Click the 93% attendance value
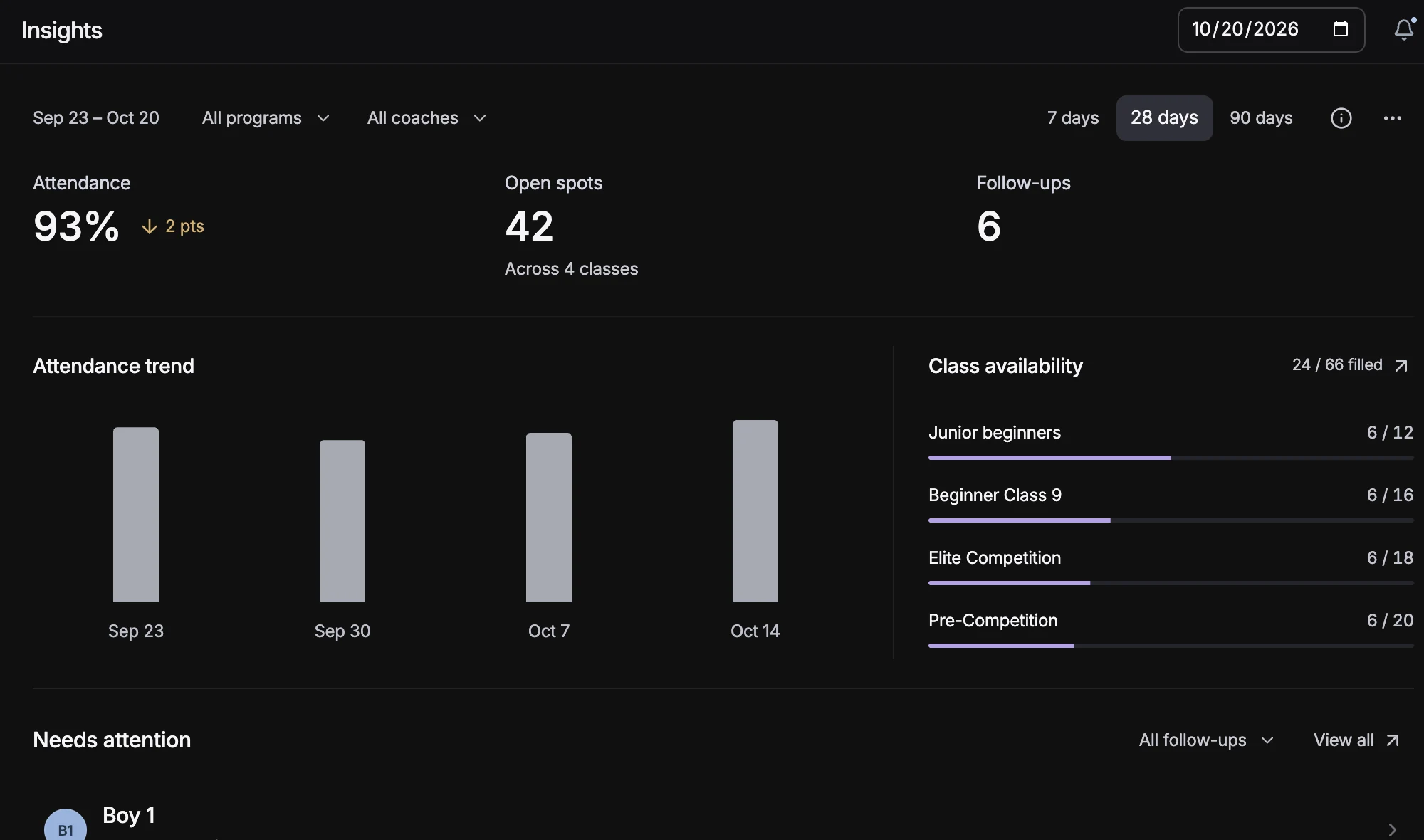Screen dimensions: 1424x840 pyautogui.click(x=76, y=226)
